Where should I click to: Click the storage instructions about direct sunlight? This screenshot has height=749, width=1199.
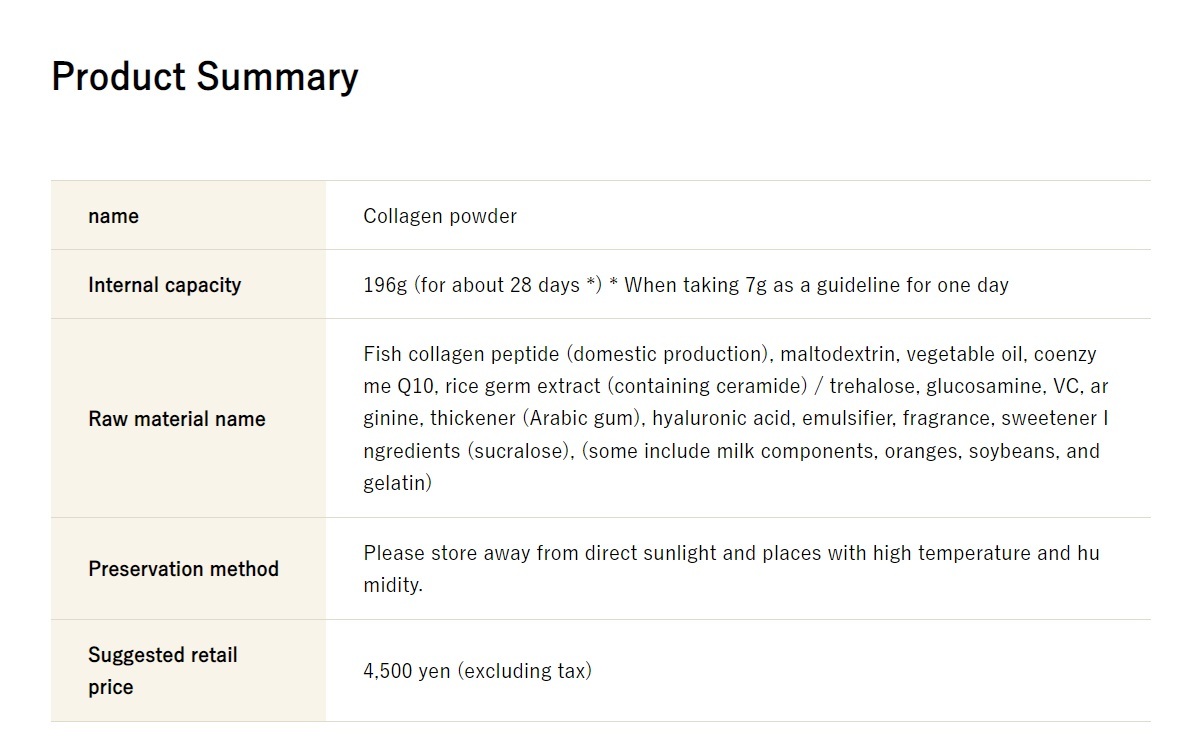coord(731,569)
